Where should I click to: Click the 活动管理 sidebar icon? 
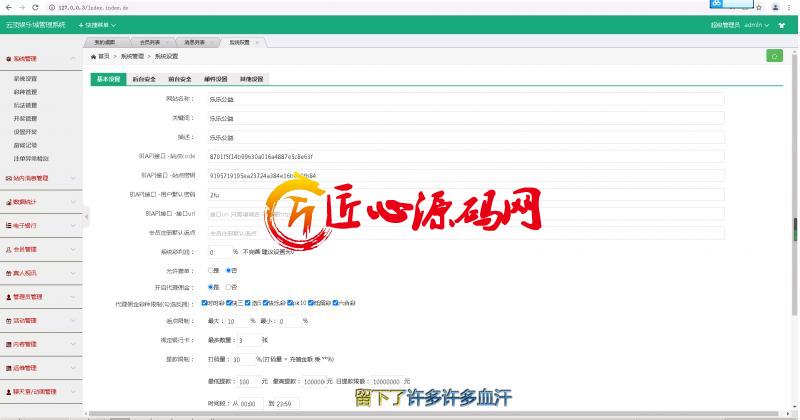pyautogui.click(x=9, y=321)
